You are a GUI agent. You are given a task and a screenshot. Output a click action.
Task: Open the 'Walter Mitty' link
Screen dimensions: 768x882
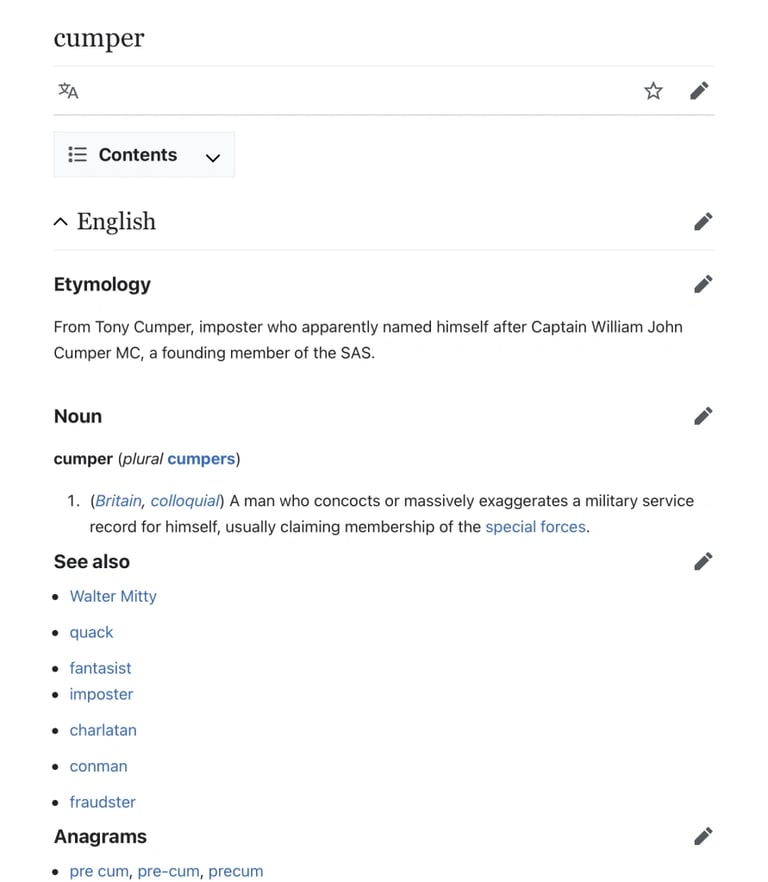click(x=113, y=596)
